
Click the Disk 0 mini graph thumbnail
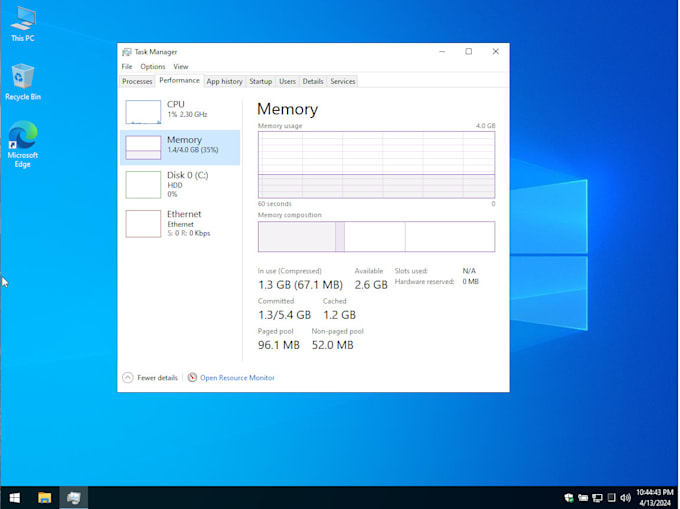tap(143, 185)
